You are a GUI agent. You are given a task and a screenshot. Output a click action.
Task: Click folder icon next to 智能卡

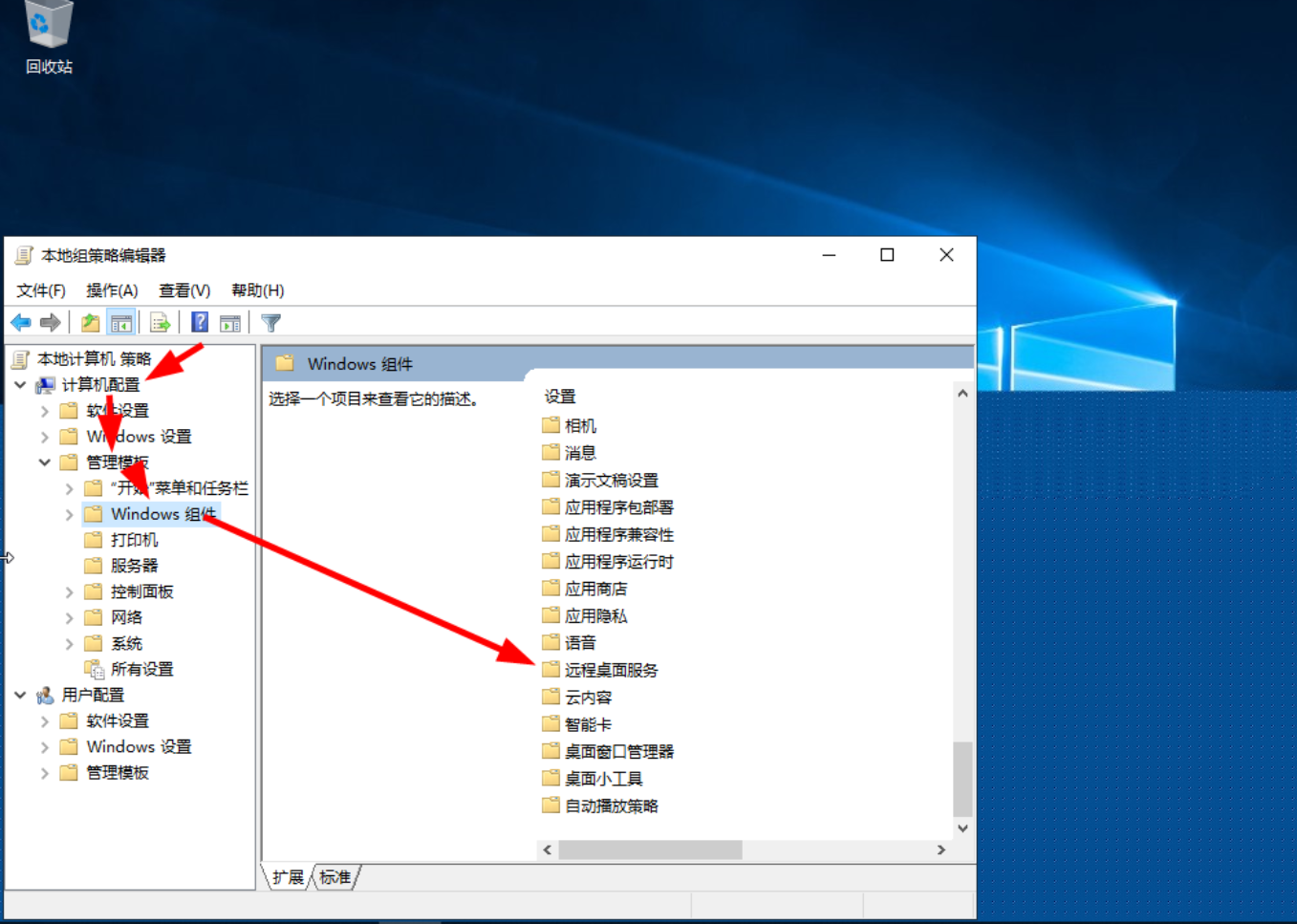[x=551, y=724]
